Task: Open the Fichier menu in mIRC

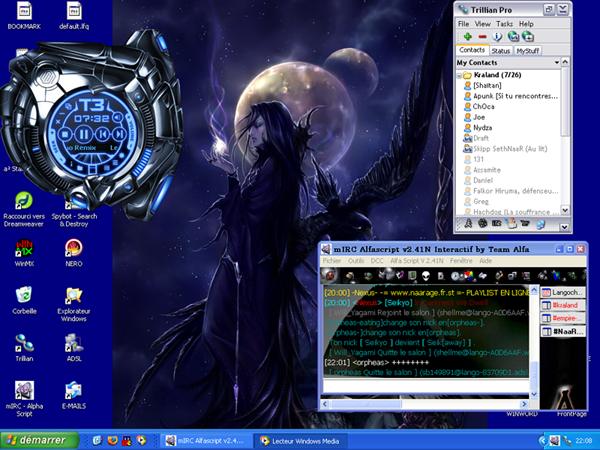Action: click(332, 261)
